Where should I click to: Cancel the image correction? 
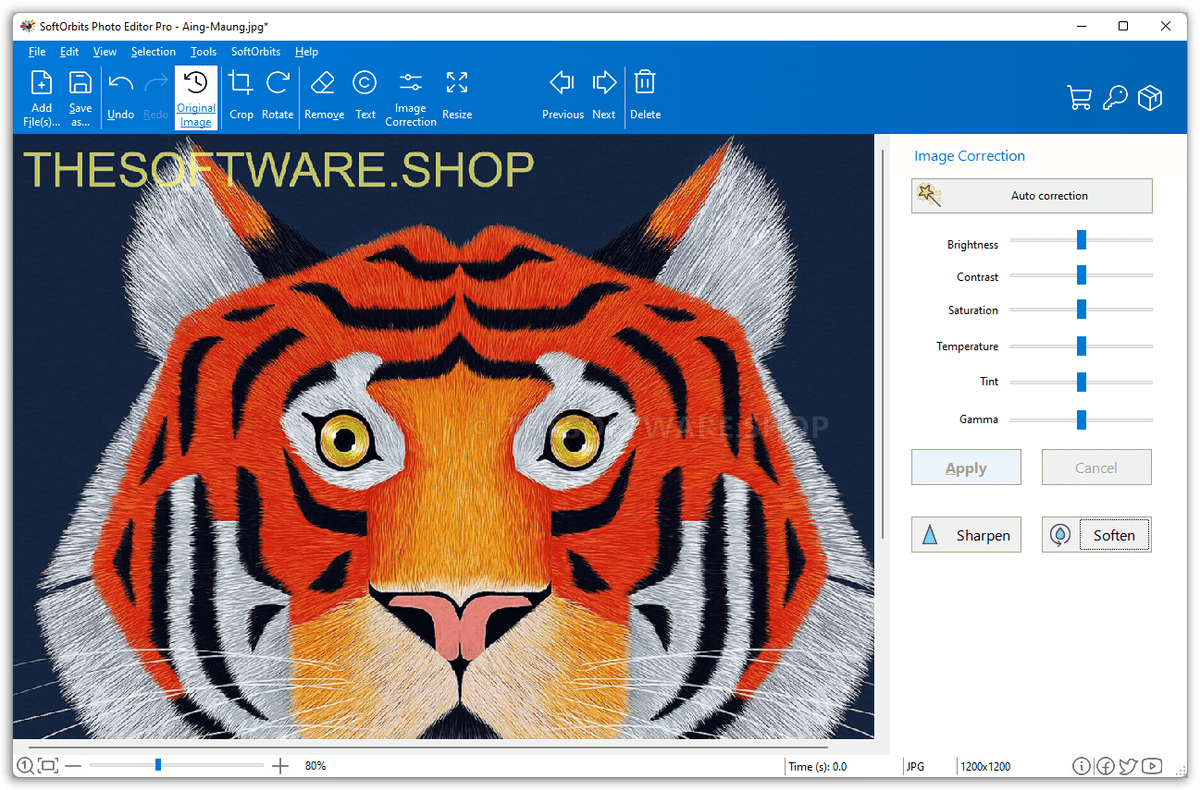[1096, 467]
